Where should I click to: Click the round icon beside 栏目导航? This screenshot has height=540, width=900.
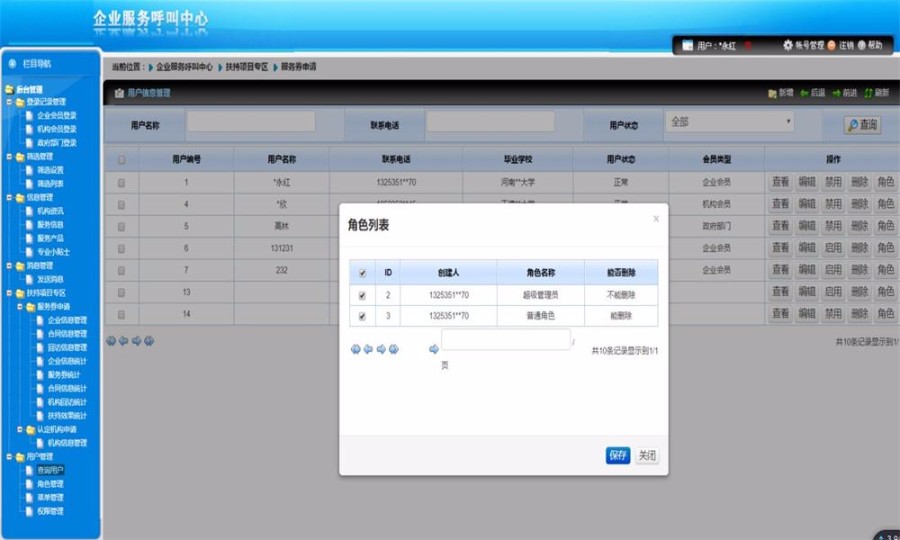click(12, 64)
